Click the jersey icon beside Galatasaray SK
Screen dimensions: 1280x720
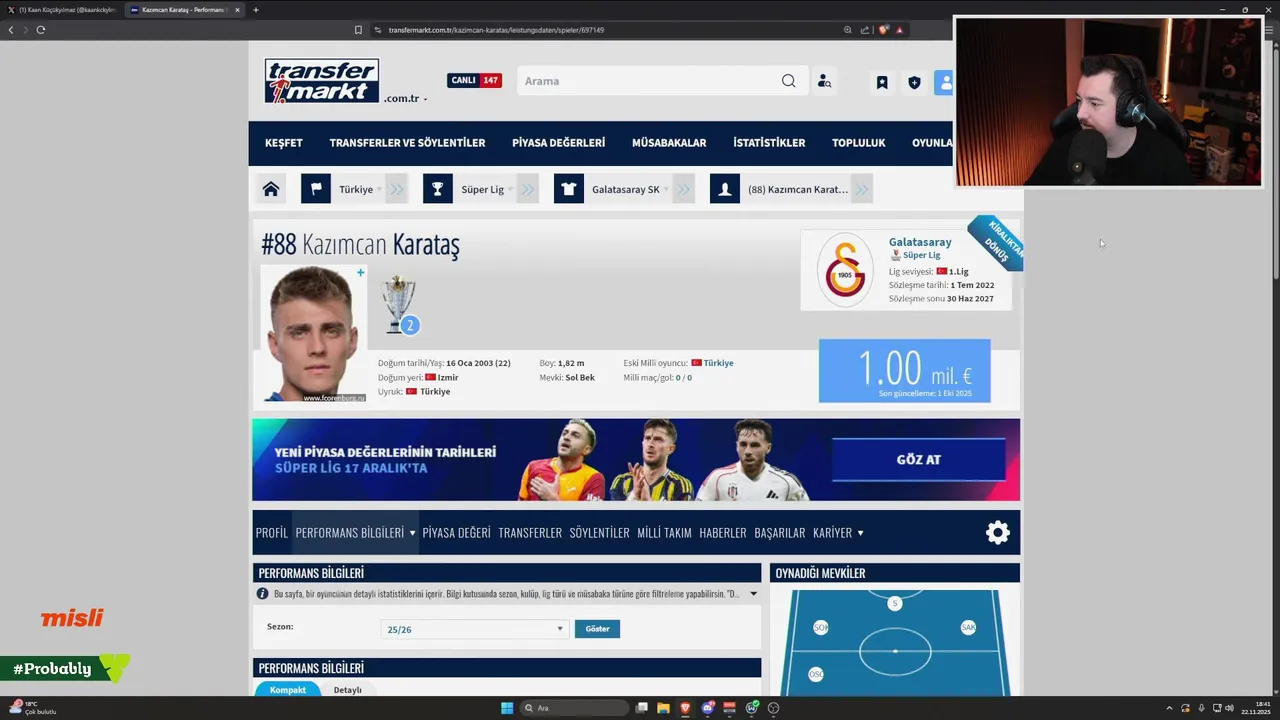(569, 189)
